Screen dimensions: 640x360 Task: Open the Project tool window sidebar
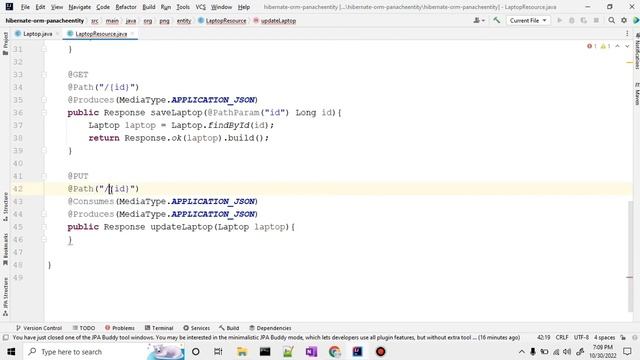[5, 43]
